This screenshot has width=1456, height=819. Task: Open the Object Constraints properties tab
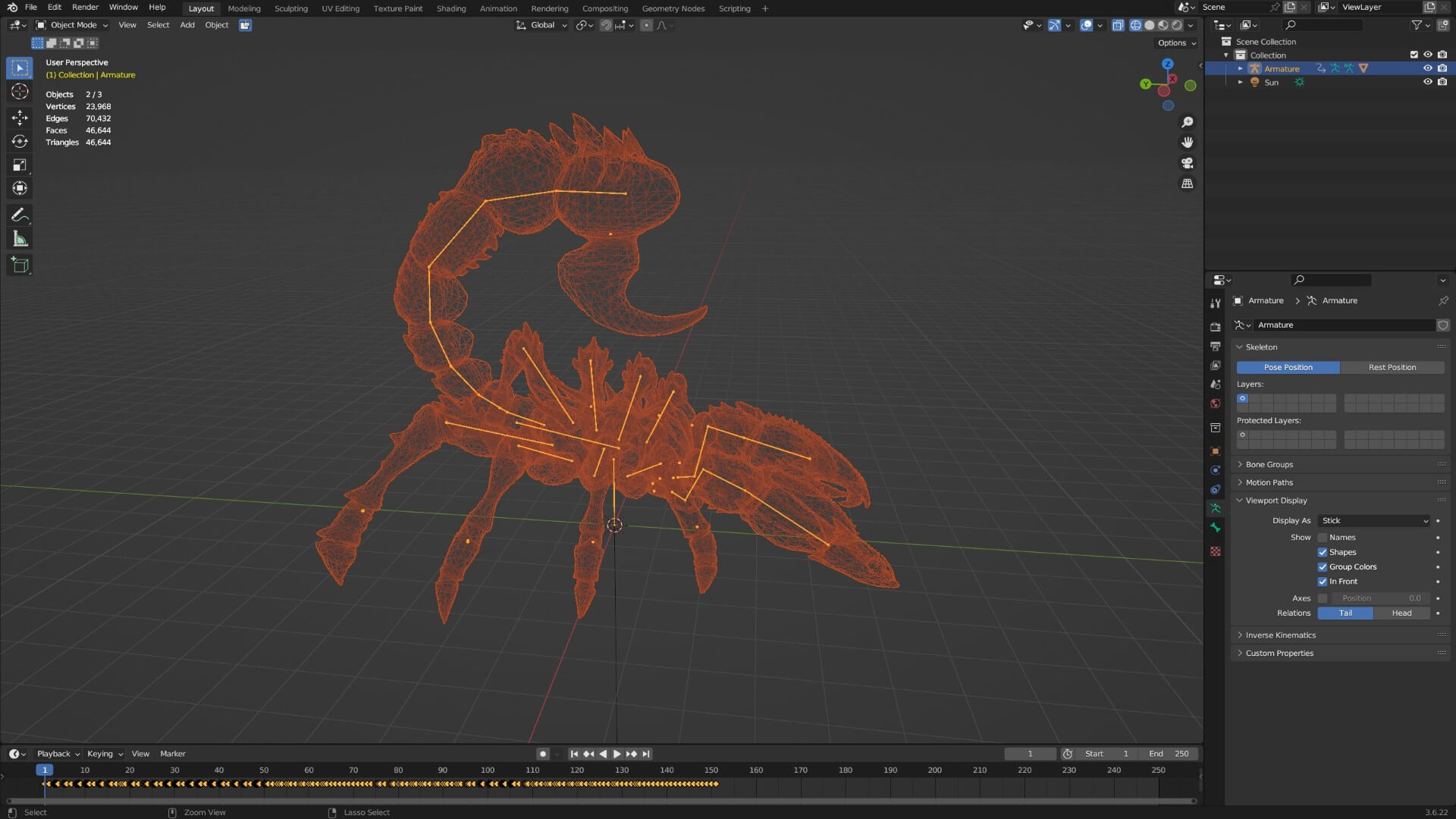[1216, 489]
